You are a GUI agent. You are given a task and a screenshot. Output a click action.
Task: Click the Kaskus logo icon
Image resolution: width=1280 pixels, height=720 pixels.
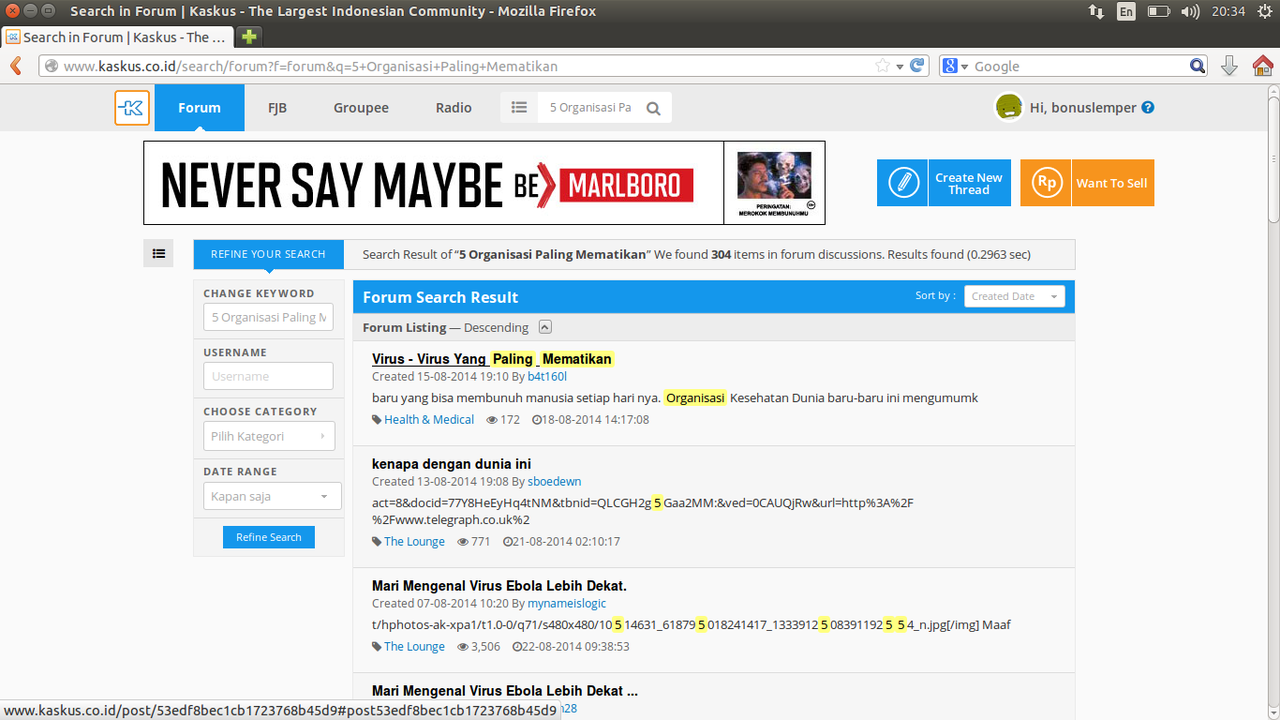(x=132, y=107)
